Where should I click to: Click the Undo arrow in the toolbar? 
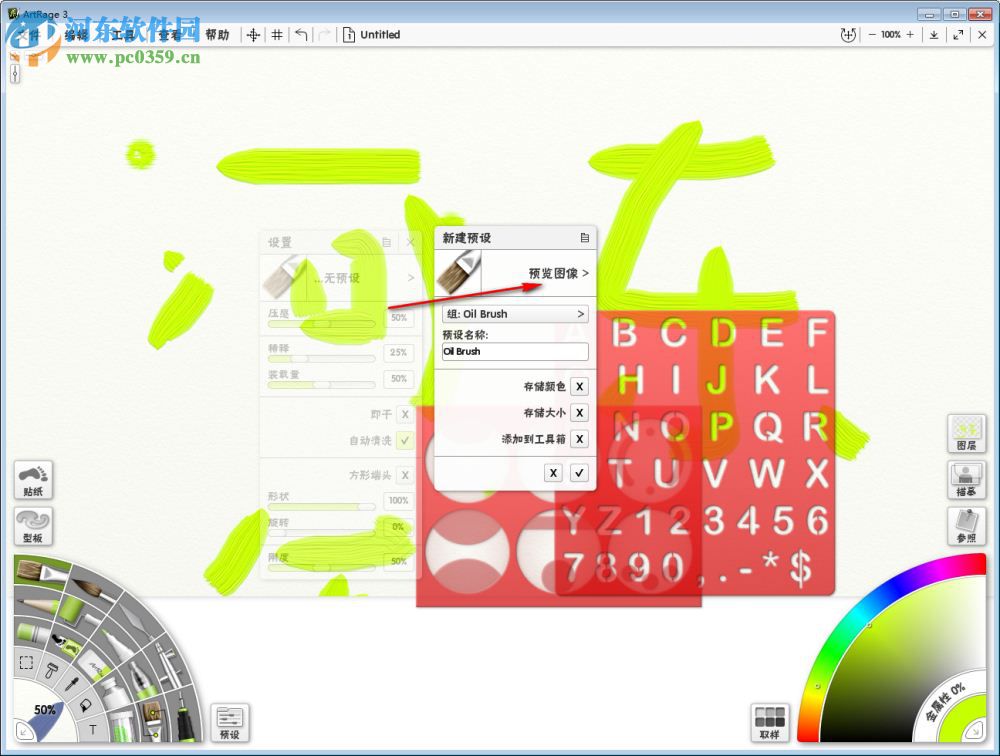[x=301, y=34]
